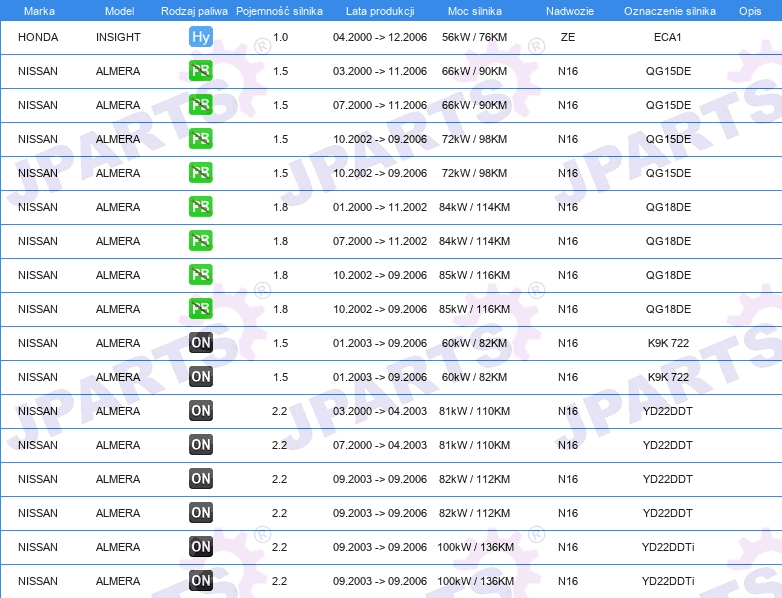Select QG15DE in the 03.2000 -> 11.2006 row

coord(668,71)
